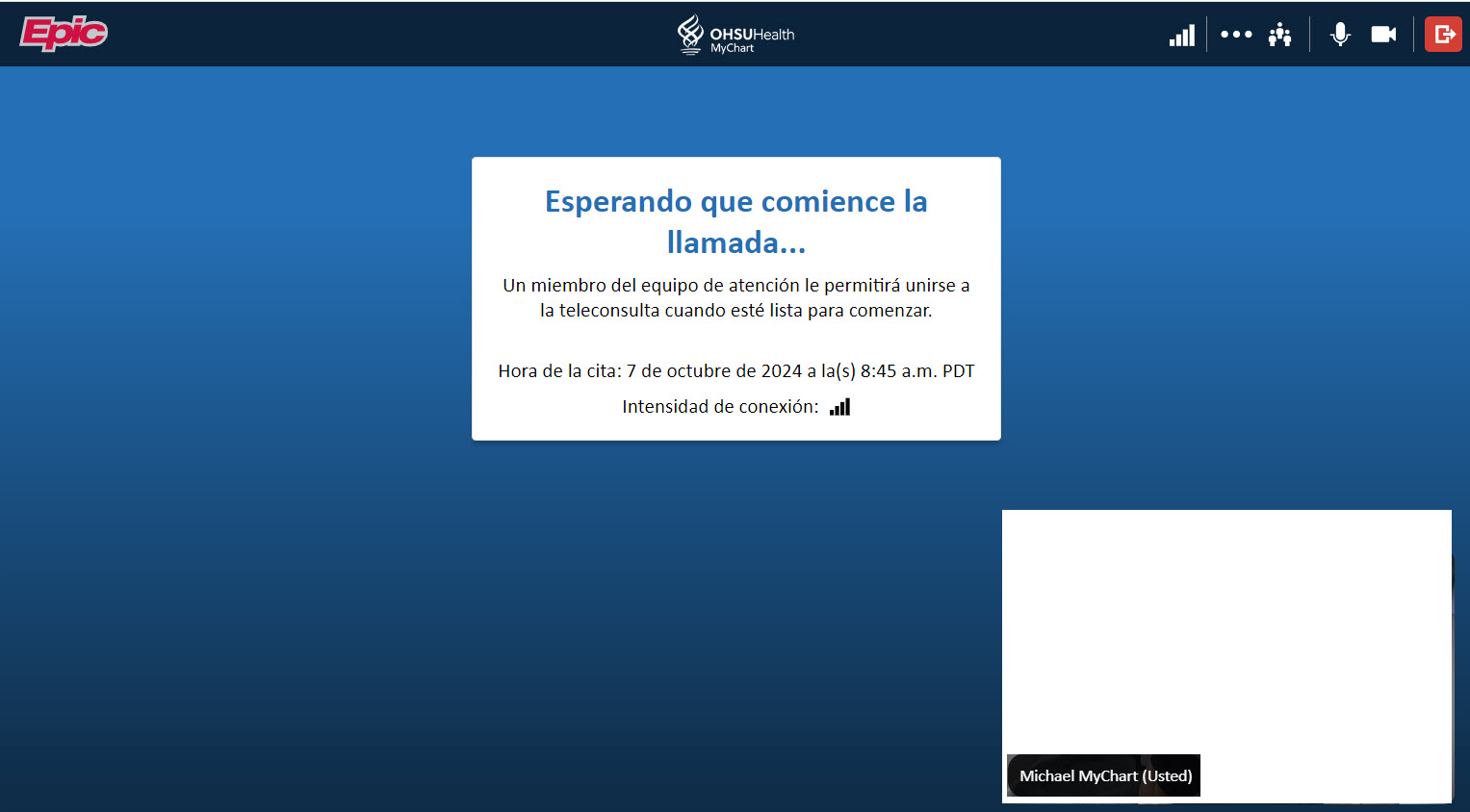
Task: Click the "7 de octubre de 2024" date
Action: (713, 371)
